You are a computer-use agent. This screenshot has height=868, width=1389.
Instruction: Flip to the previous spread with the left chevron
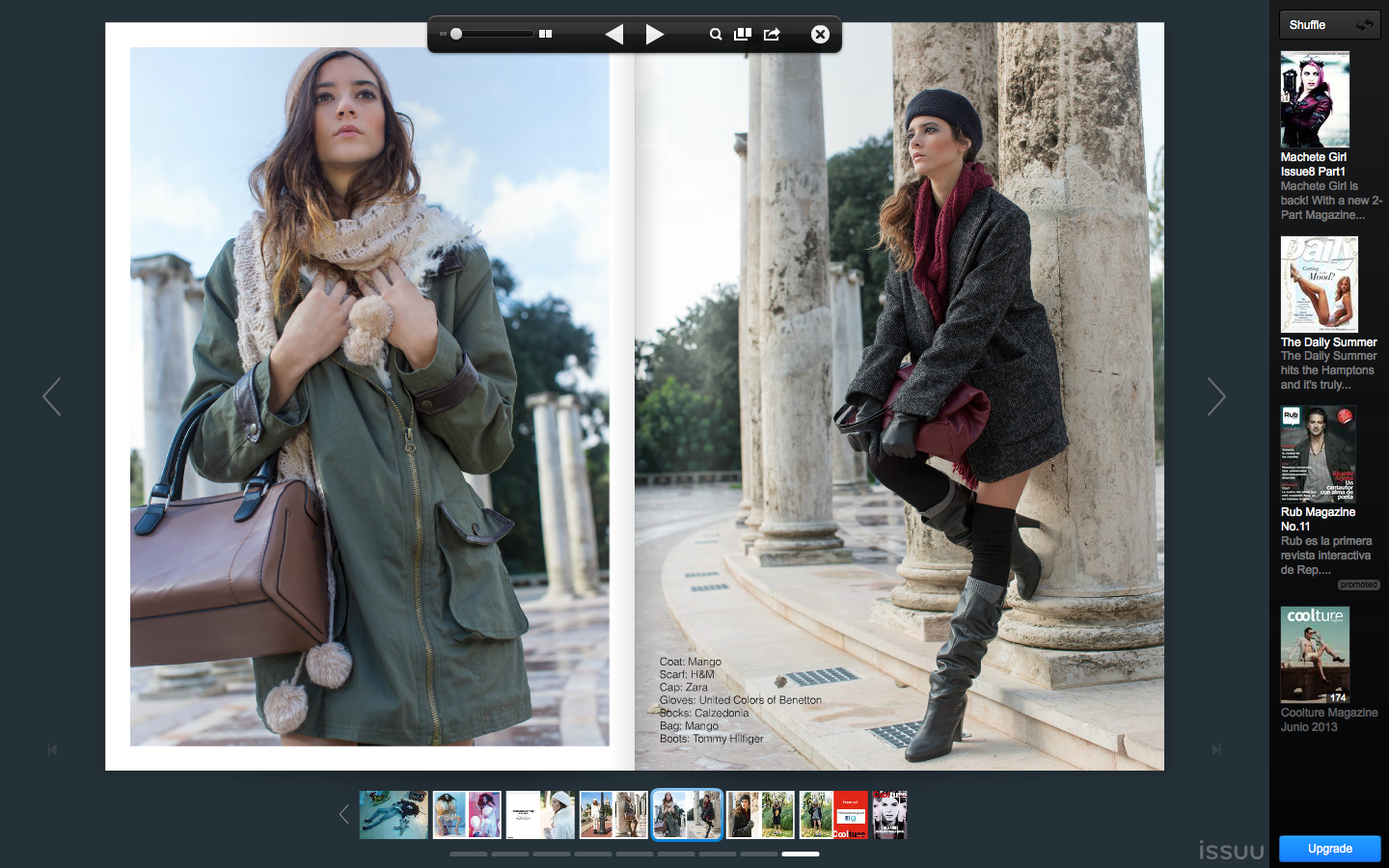tap(52, 396)
